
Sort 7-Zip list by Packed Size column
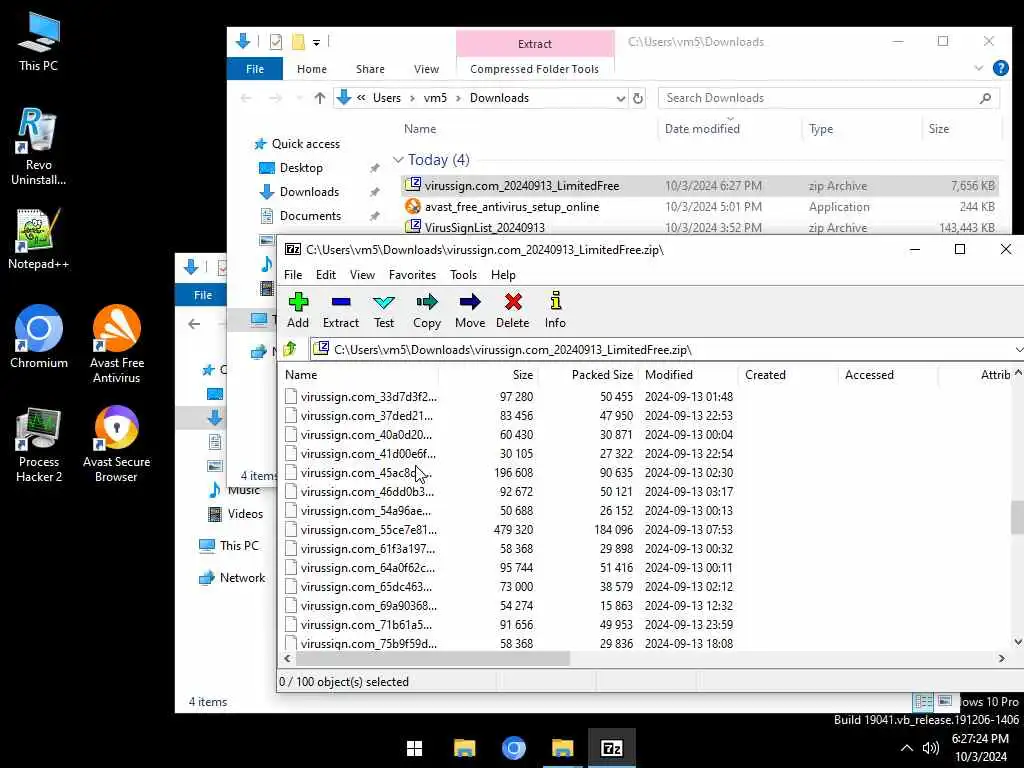tap(601, 375)
